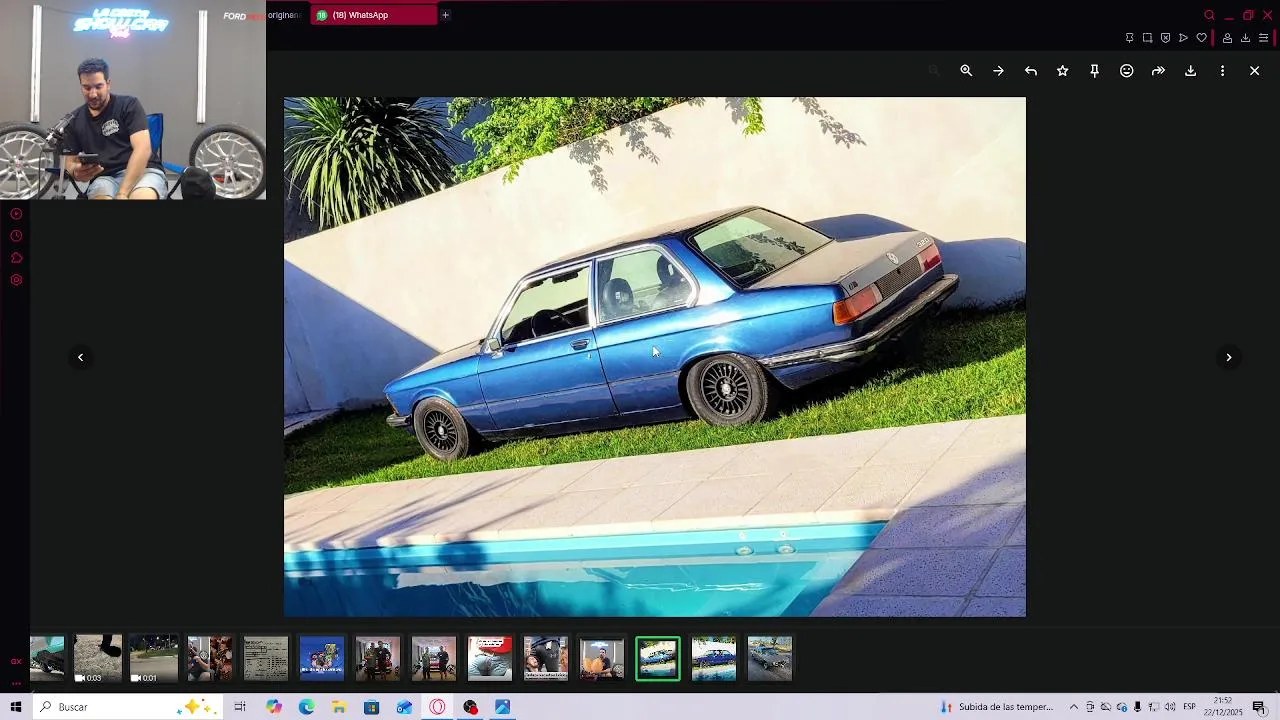Image resolution: width=1280 pixels, height=720 pixels.
Task: Take a snapshot with the browser capture icon
Action: click(1147, 38)
